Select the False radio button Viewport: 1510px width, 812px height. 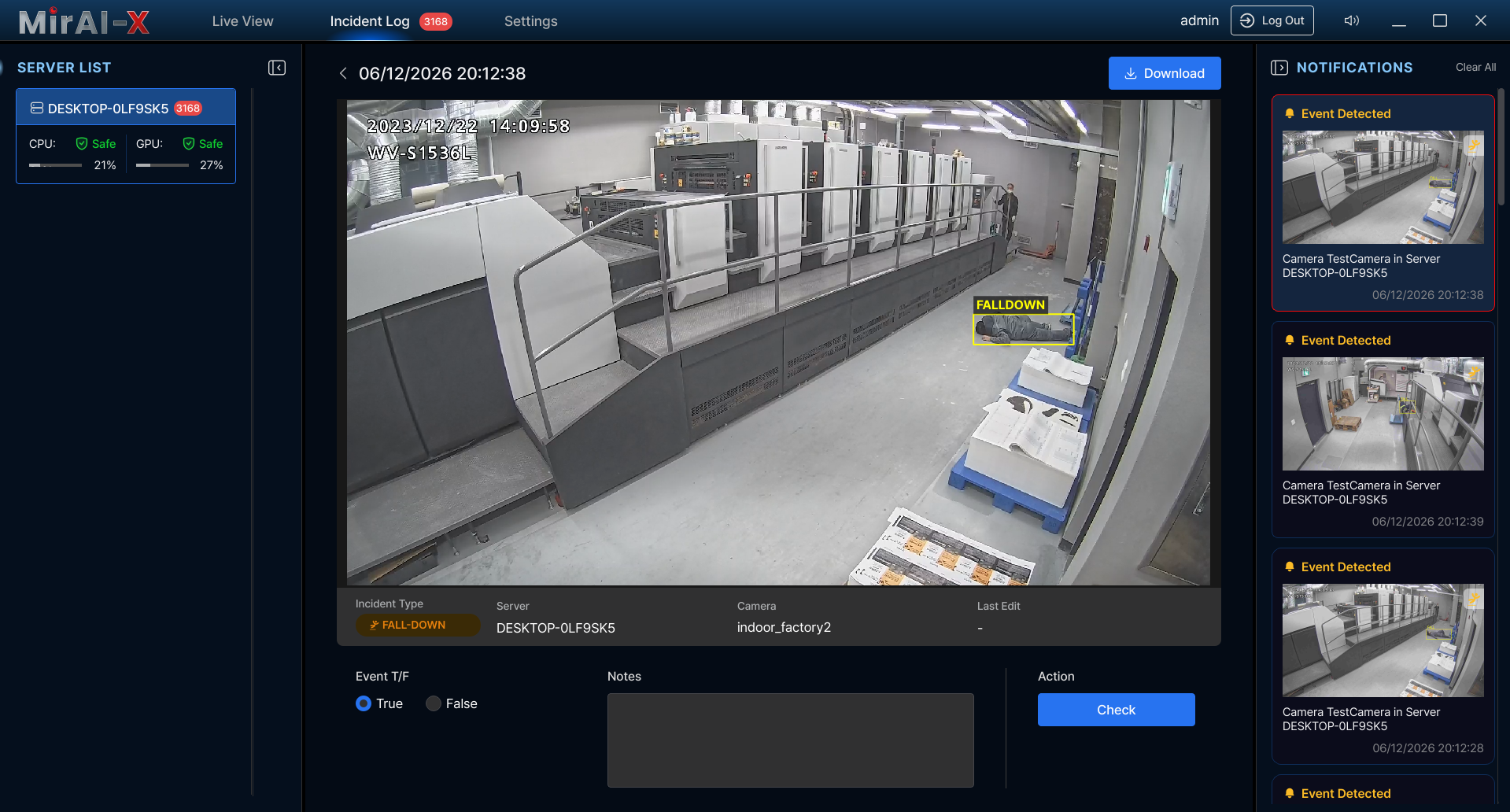click(x=434, y=703)
